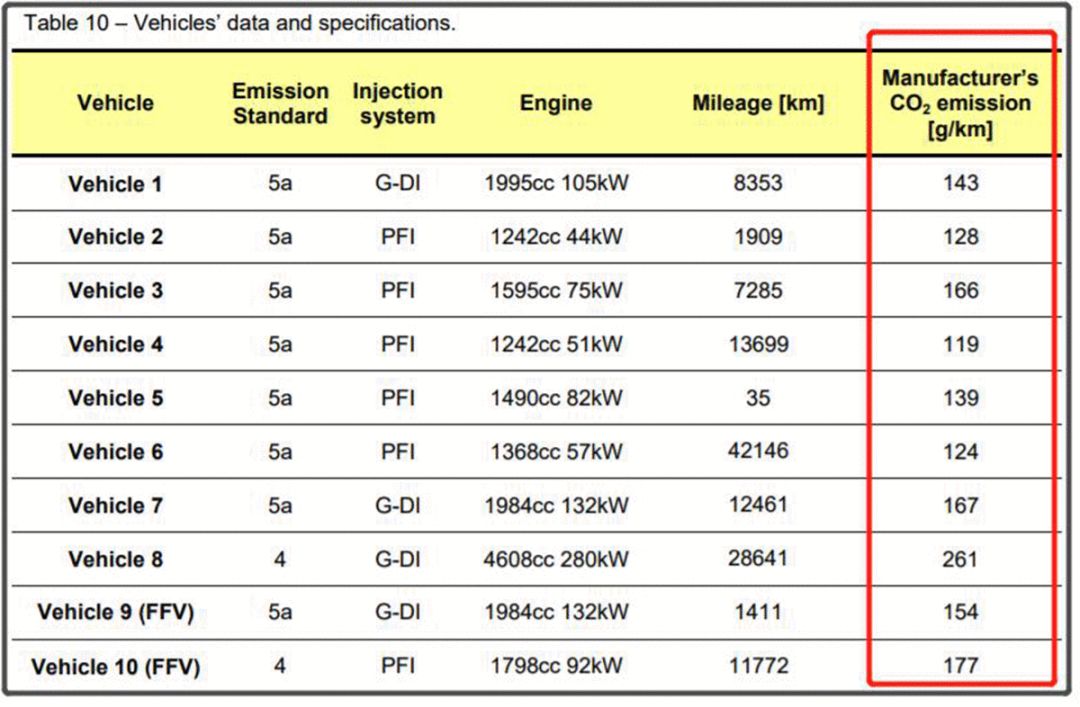
Task: Click the mileage value 42146
Action: 758,451
